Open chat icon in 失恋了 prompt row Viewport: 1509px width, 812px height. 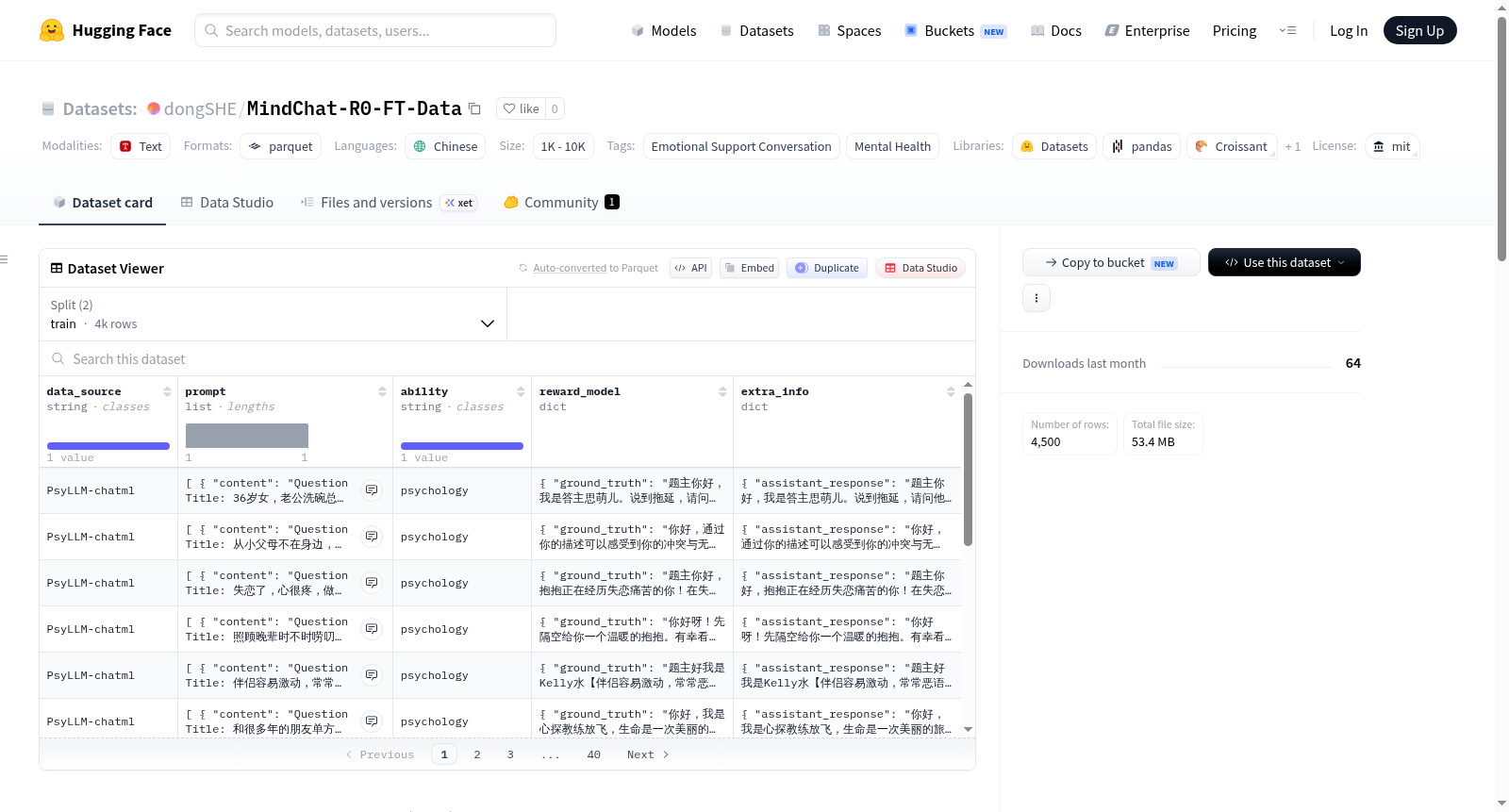pyautogui.click(x=372, y=583)
